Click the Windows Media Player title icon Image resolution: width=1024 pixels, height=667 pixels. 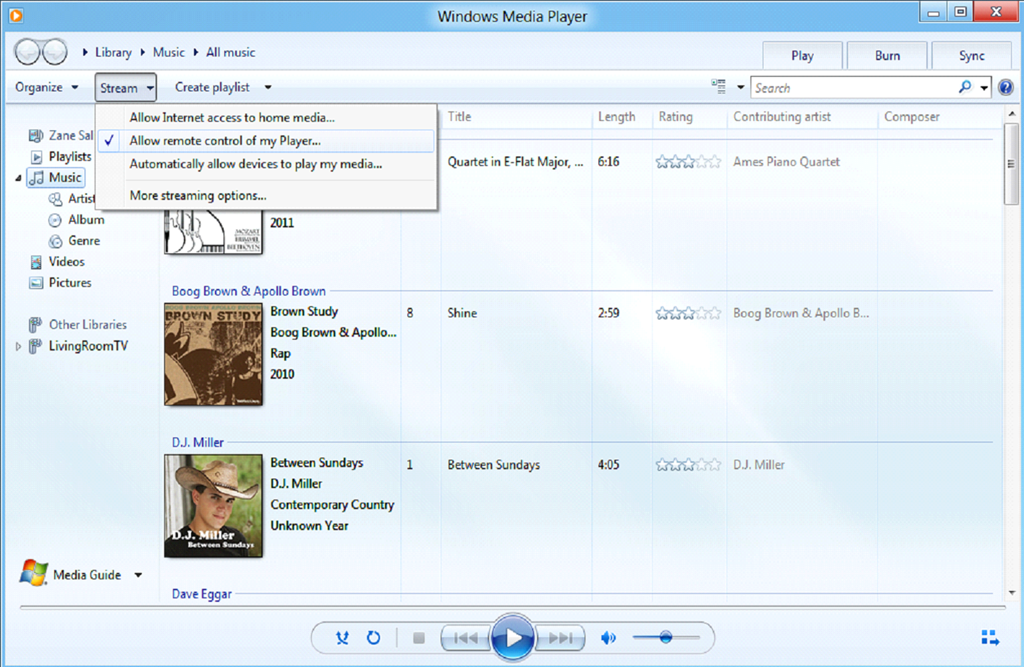16,14
